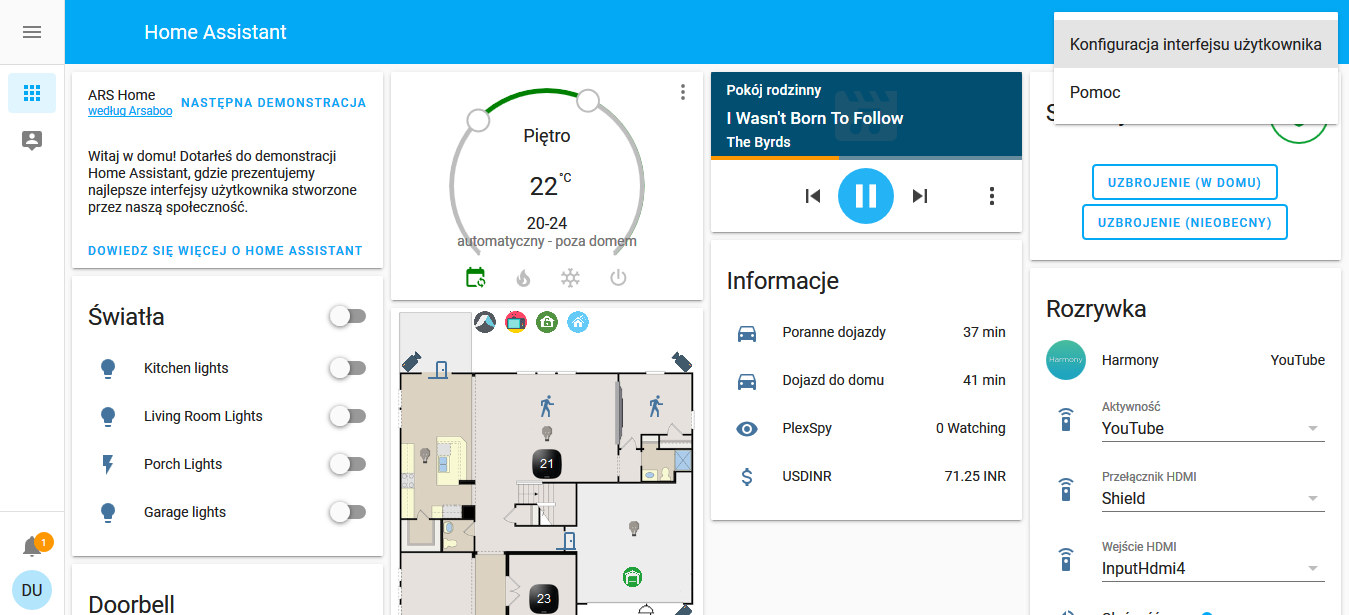Skip to the next track
This screenshot has height=615, width=1349.
point(920,196)
